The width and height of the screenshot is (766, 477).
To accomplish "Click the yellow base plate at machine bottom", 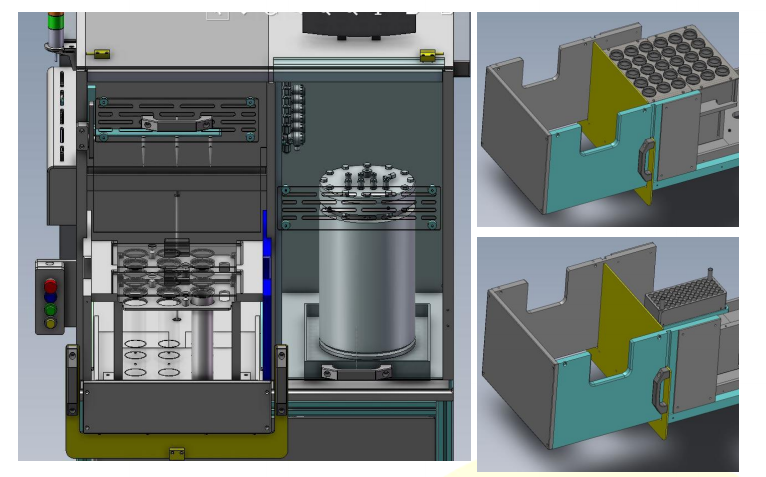I will coord(175,442).
